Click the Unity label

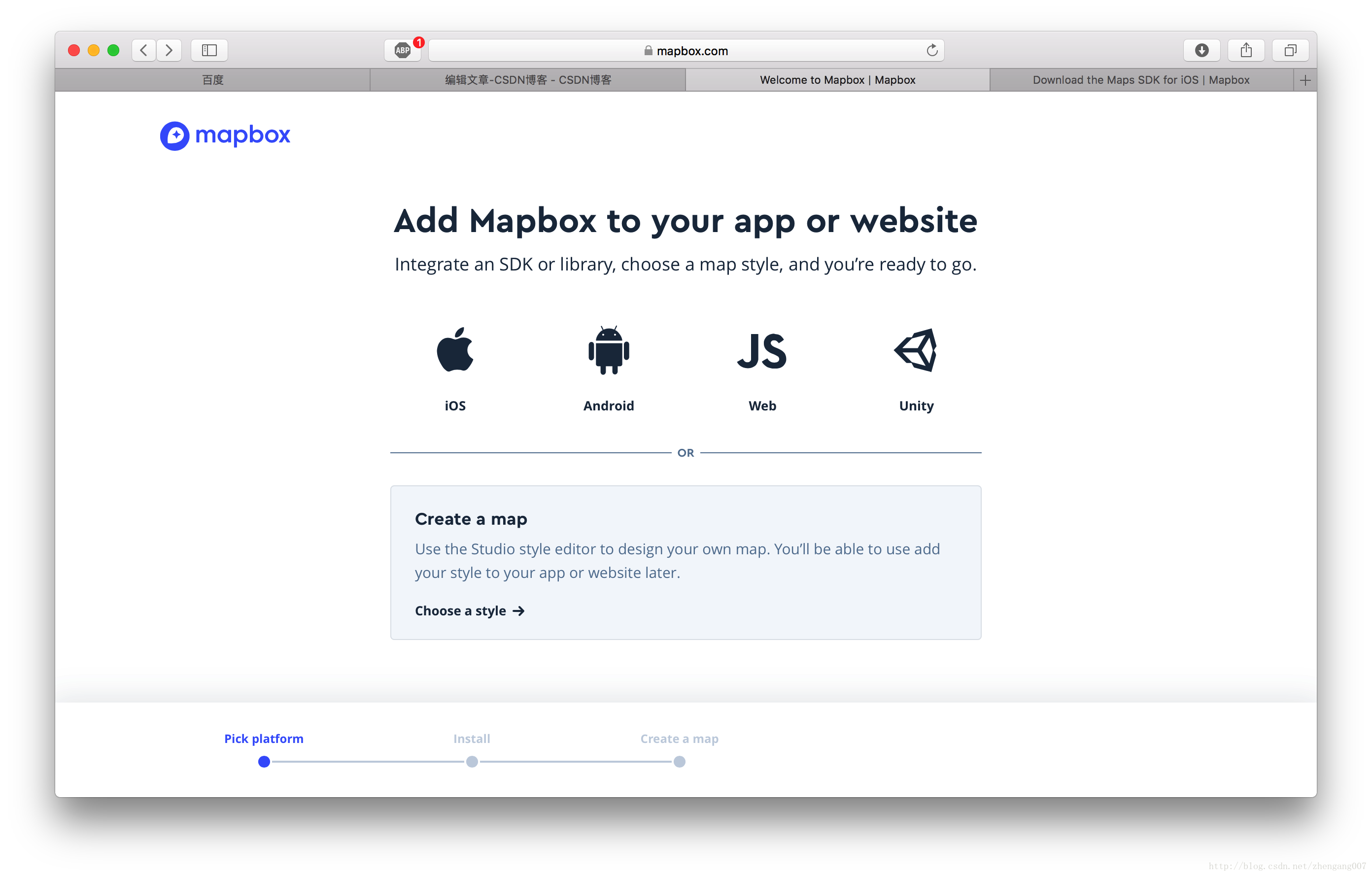tap(916, 406)
